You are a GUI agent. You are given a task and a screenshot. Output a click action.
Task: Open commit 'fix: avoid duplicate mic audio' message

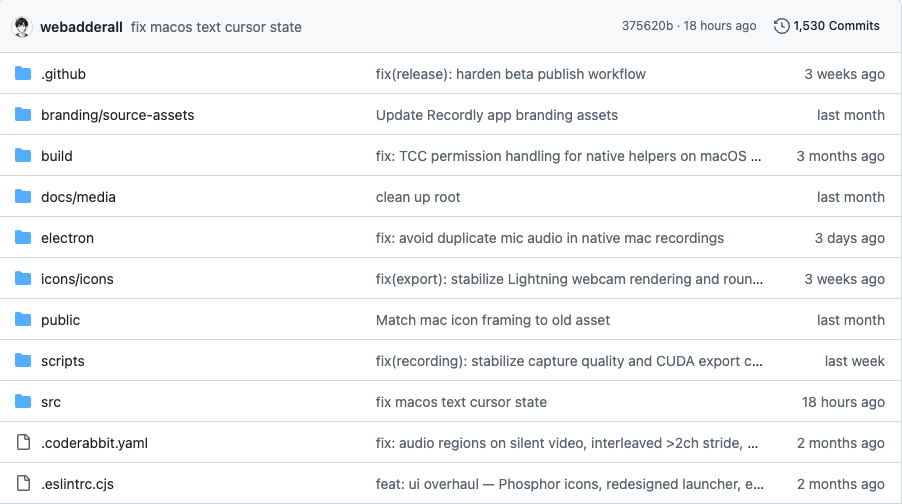[549, 238]
